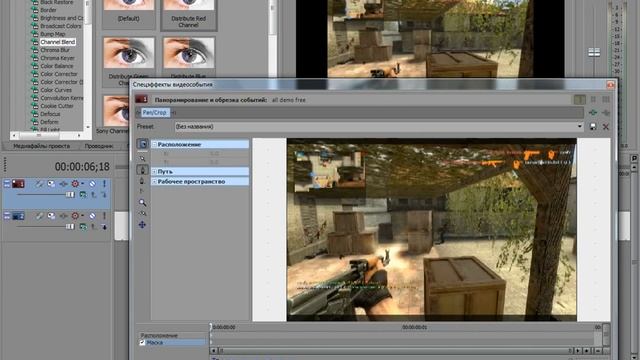This screenshot has height=360, width=640.
Task: Click the effects list horizontal scrollbar
Action: [x=47, y=135]
